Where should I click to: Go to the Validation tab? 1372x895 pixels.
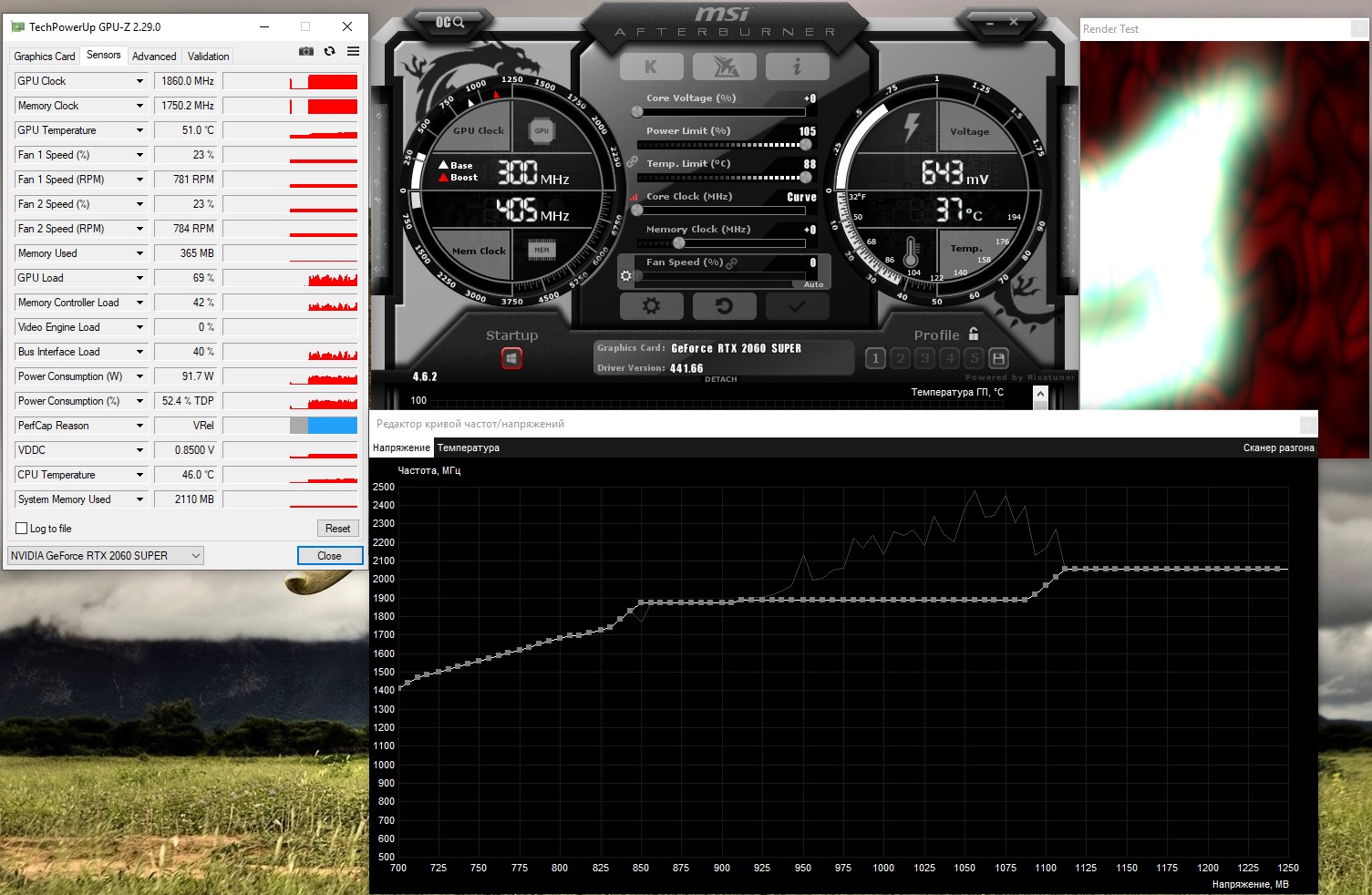point(209,57)
